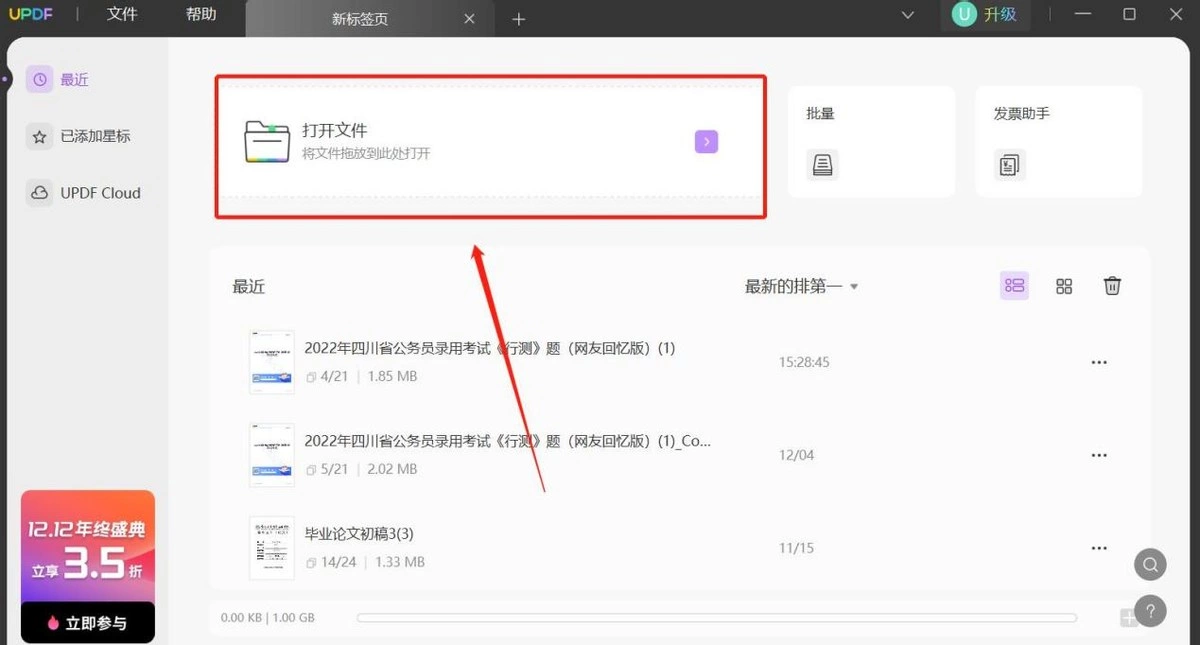
Task: Expand the tab list chevron in title bar
Action: pos(908,14)
